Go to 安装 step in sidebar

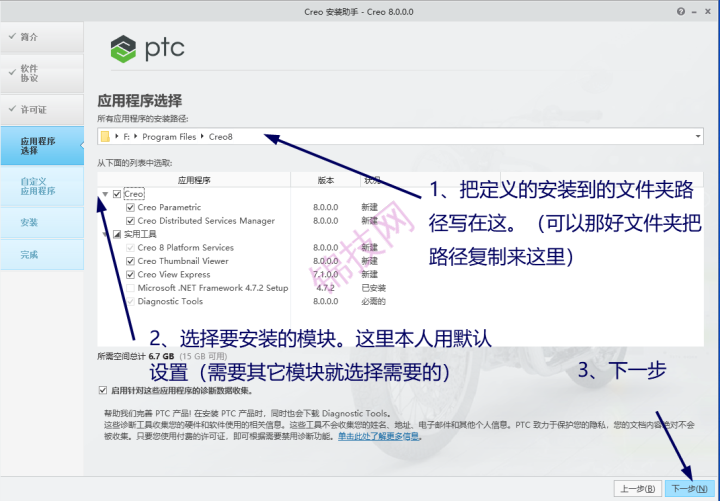pyautogui.click(x=42, y=223)
